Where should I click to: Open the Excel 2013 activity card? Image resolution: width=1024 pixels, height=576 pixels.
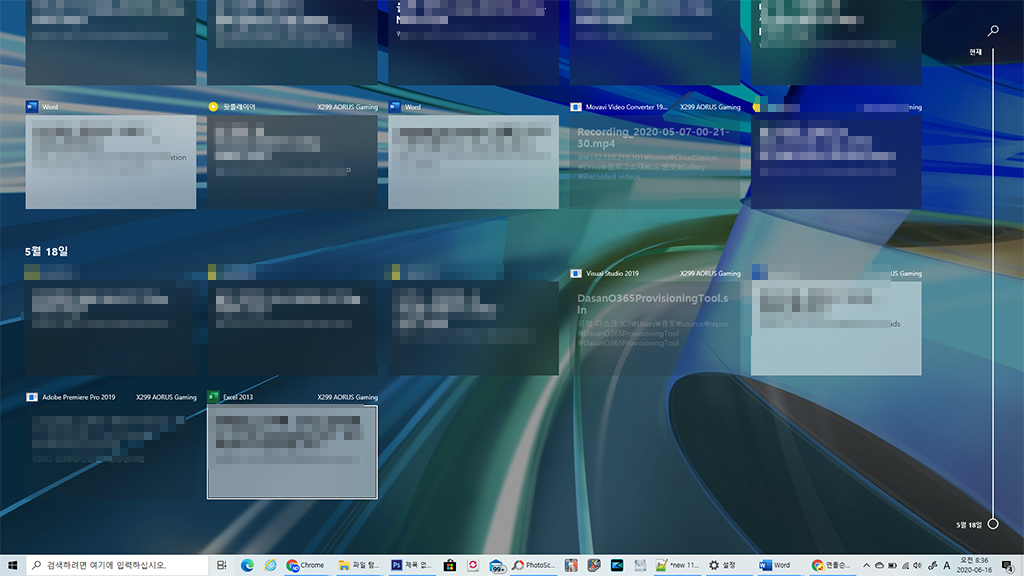coord(292,452)
